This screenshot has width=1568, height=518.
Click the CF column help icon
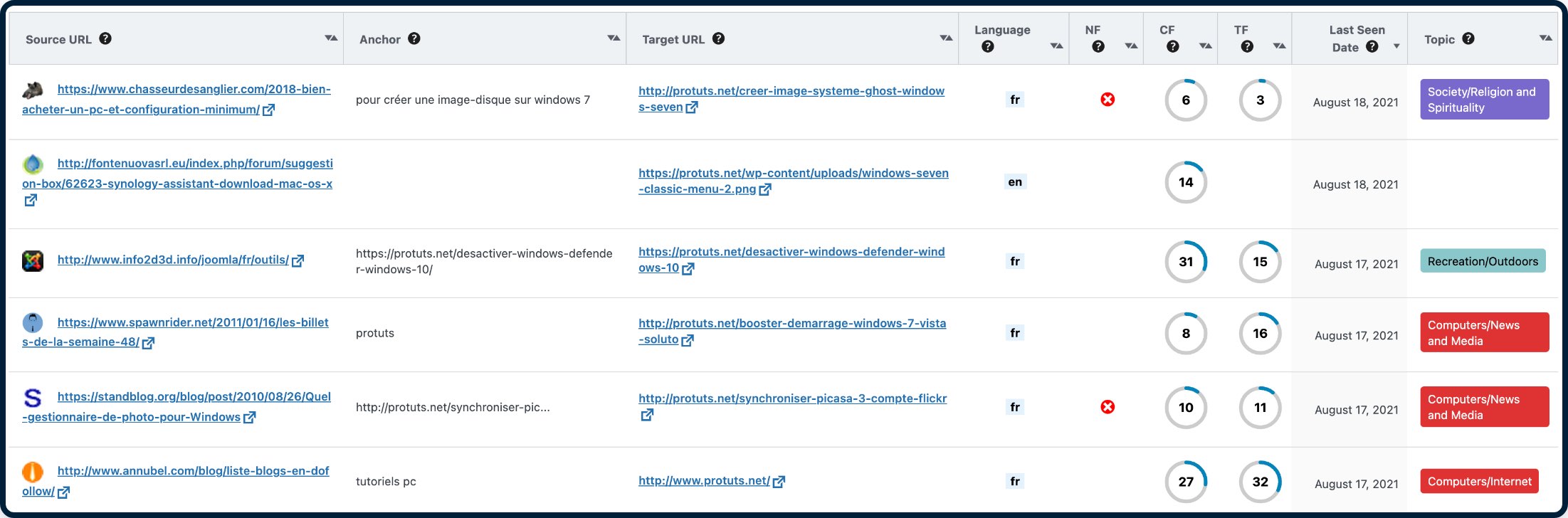(1173, 46)
